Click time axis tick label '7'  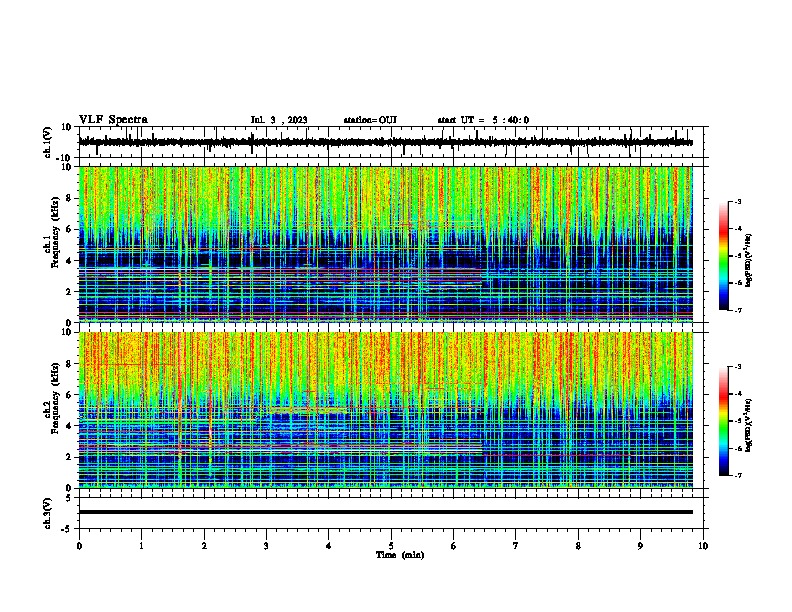point(516,546)
